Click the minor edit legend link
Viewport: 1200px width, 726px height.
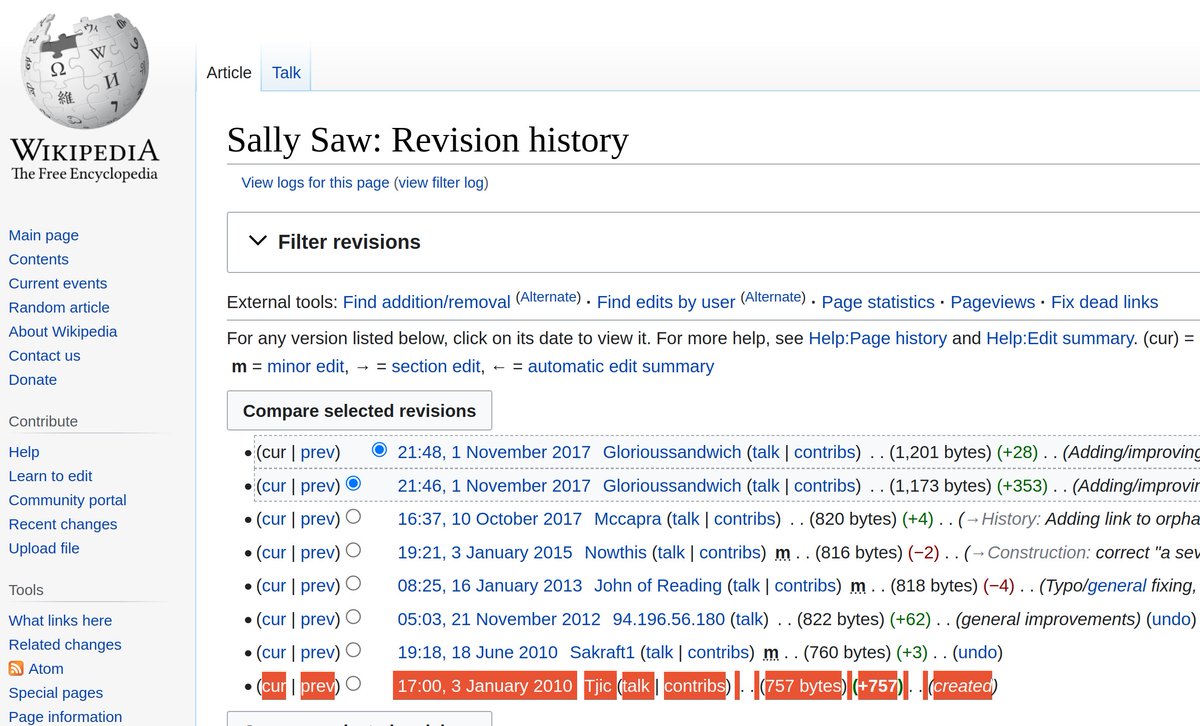306,366
